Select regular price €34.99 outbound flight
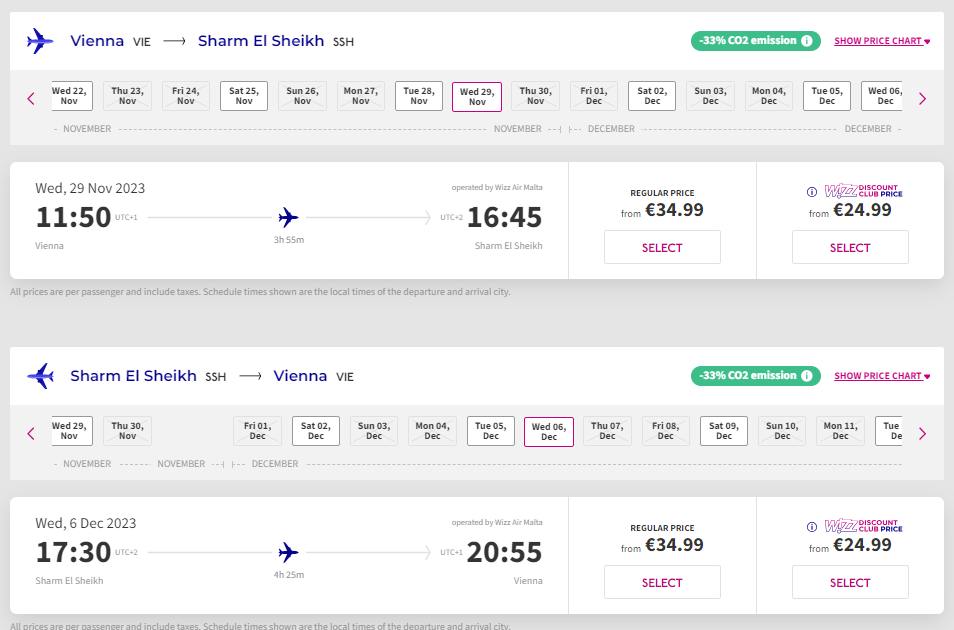The image size is (954, 630). (662, 247)
